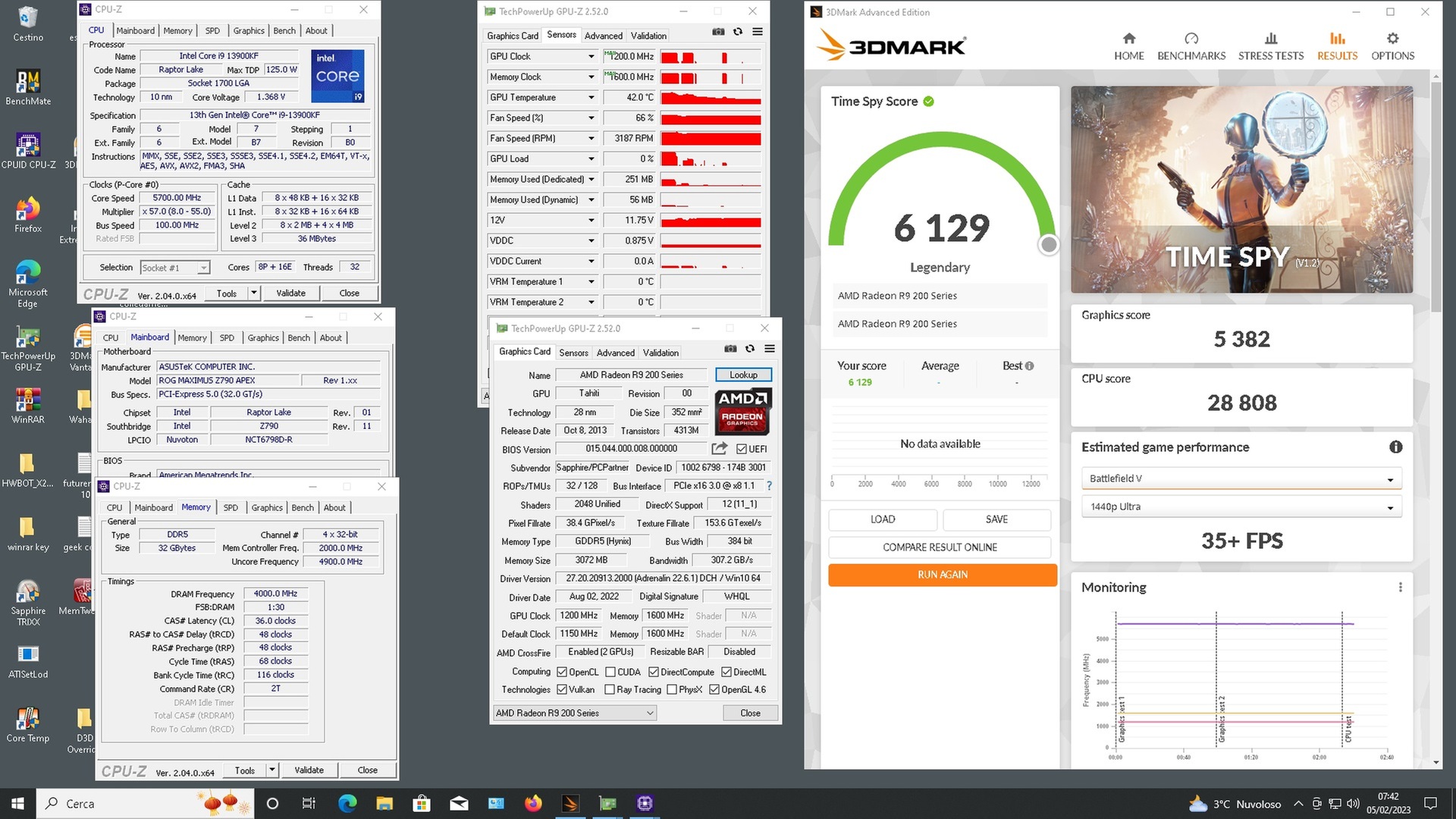Click the BIOS export share icon in GPU-Z
The image size is (1456, 819).
point(720,448)
